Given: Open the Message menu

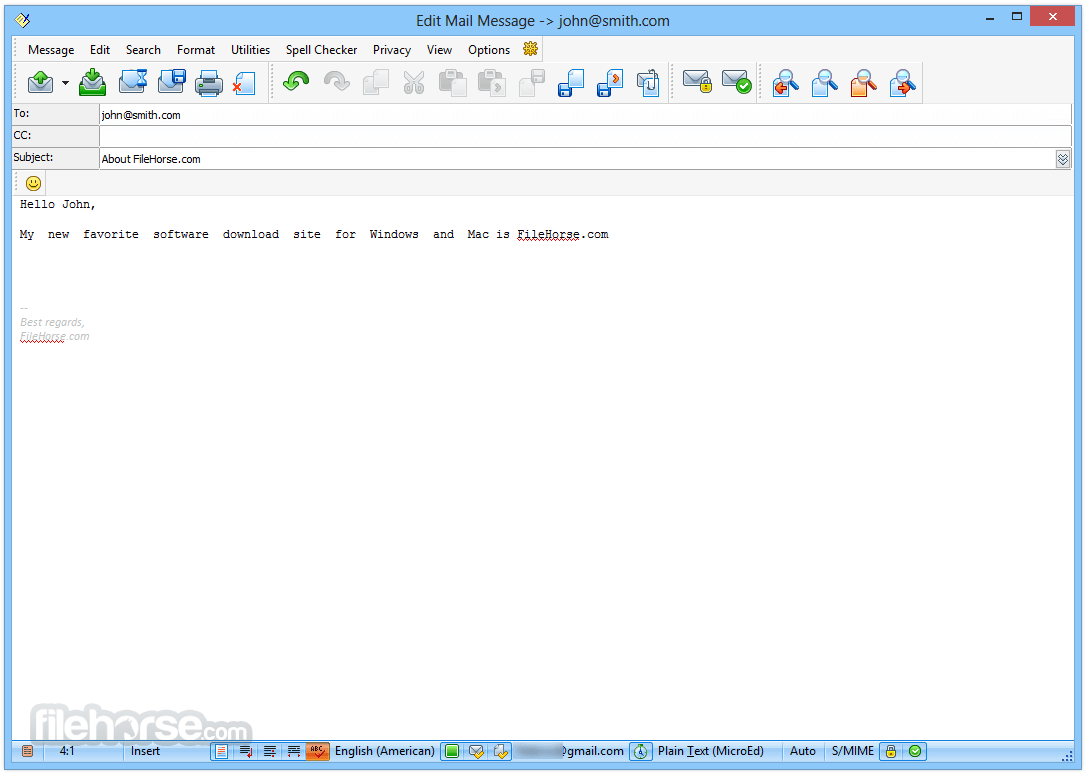Looking at the screenshot, I should pos(51,50).
